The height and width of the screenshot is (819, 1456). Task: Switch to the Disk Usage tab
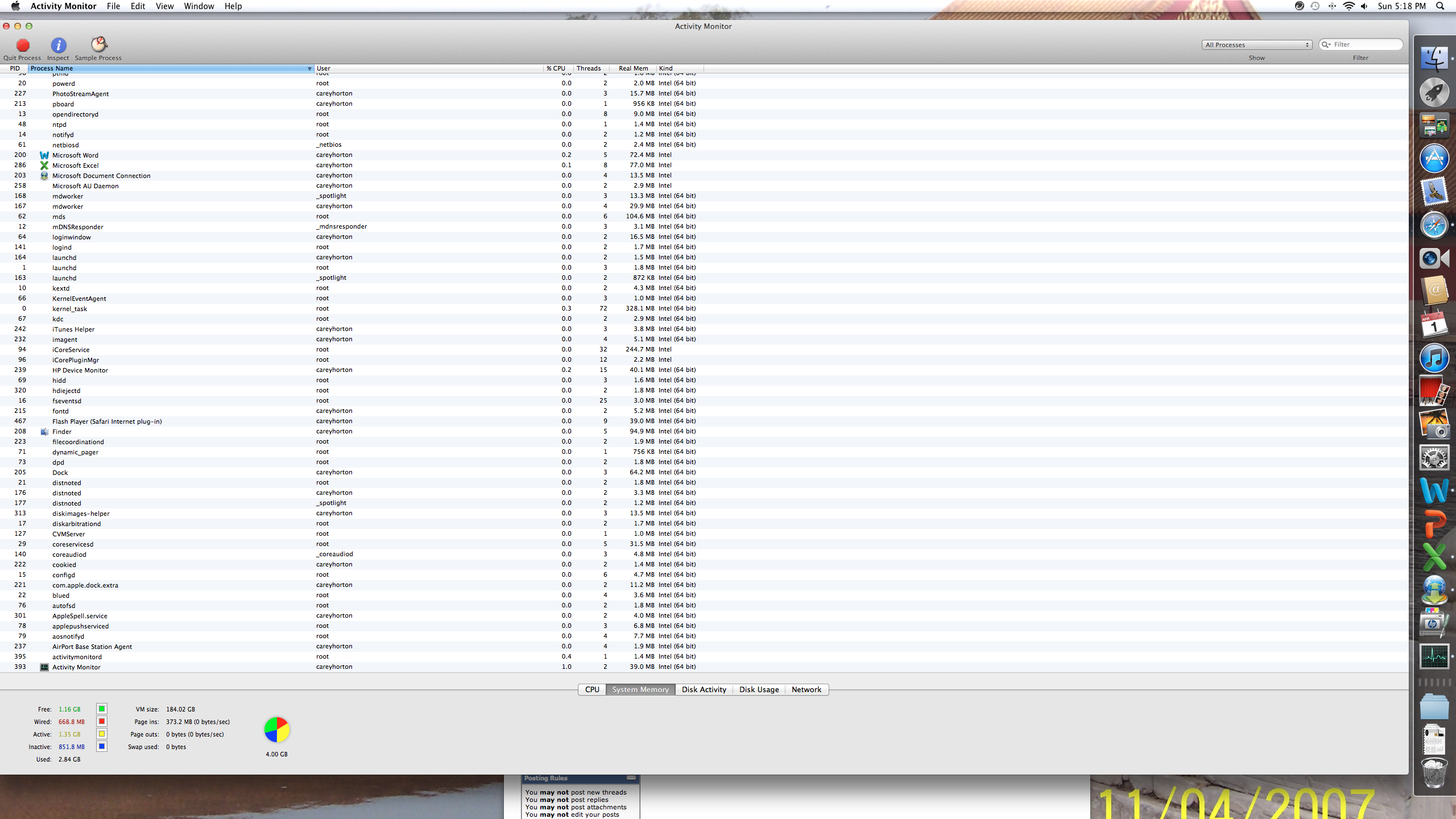point(759,689)
